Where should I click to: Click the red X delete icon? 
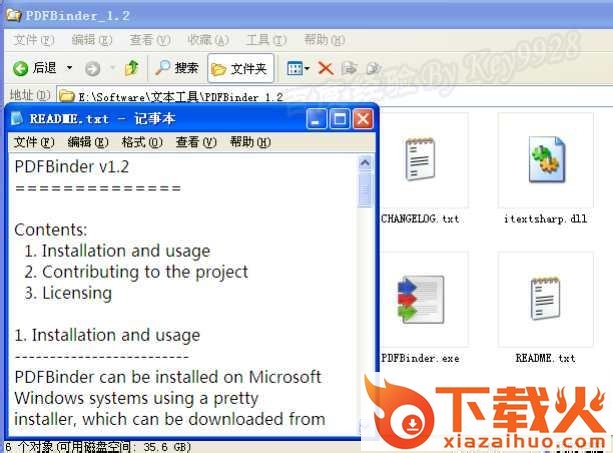click(x=325, y=68)
